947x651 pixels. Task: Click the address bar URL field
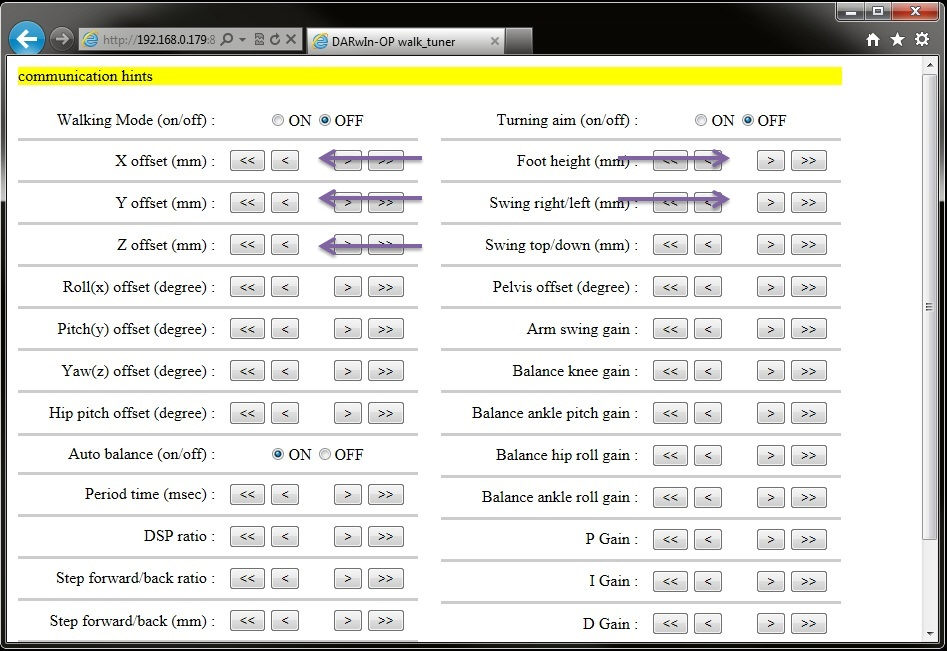pyautogui.click(x=158, y=40)
